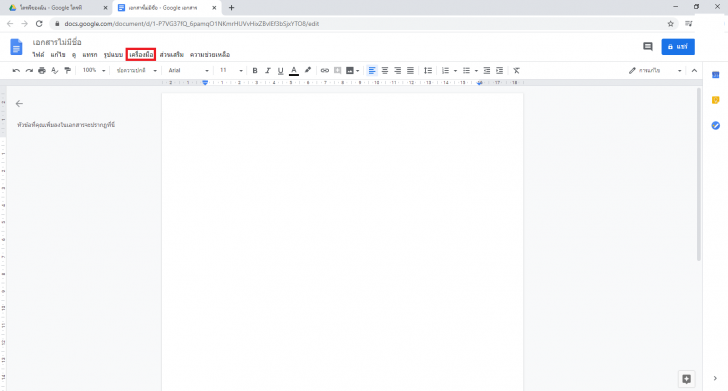Open the Arial font dropdown
Image resolution: width=728 pixels, height=391 pixels.
(x=188, y=71)
